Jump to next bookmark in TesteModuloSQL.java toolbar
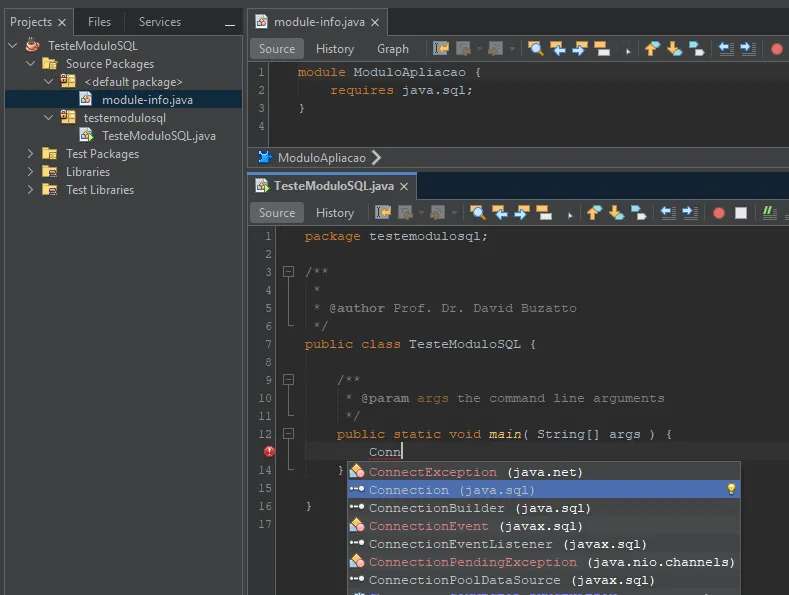Viewport: 789px width, 595px height. click(x=616, y=213)
